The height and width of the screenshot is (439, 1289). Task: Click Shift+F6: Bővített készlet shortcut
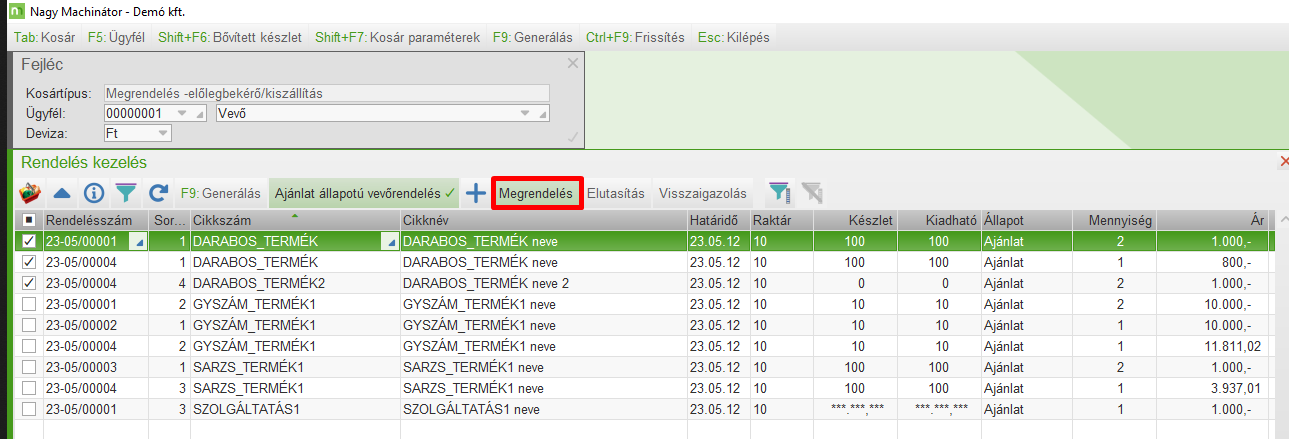[230, 37]
